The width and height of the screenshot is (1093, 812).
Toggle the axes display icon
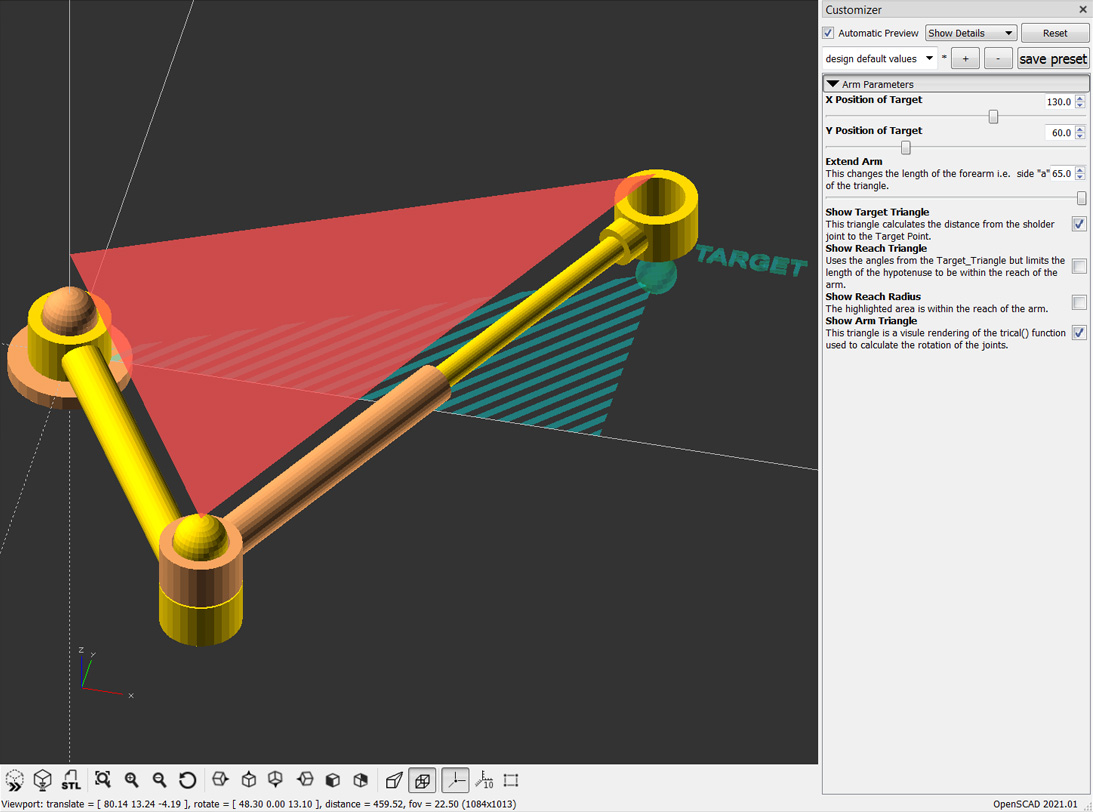tap(455, 780)
